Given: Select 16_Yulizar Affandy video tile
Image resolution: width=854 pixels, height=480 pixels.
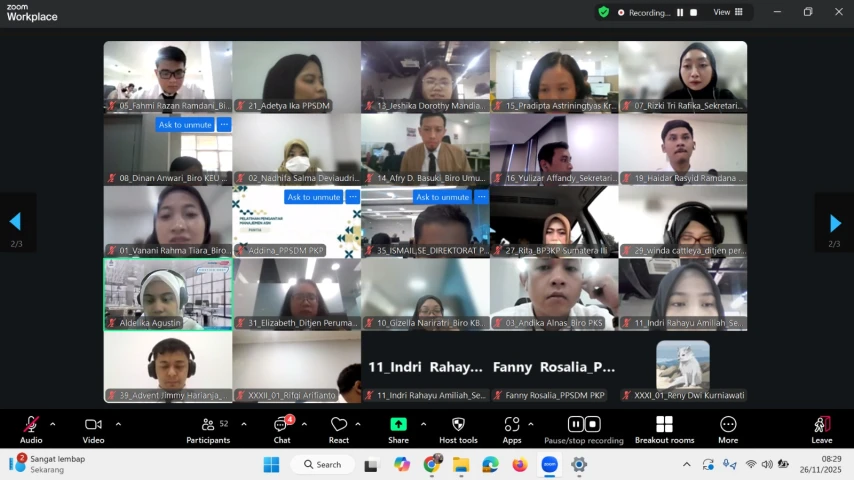Looking at the screenshot, I should pos(554,149).
